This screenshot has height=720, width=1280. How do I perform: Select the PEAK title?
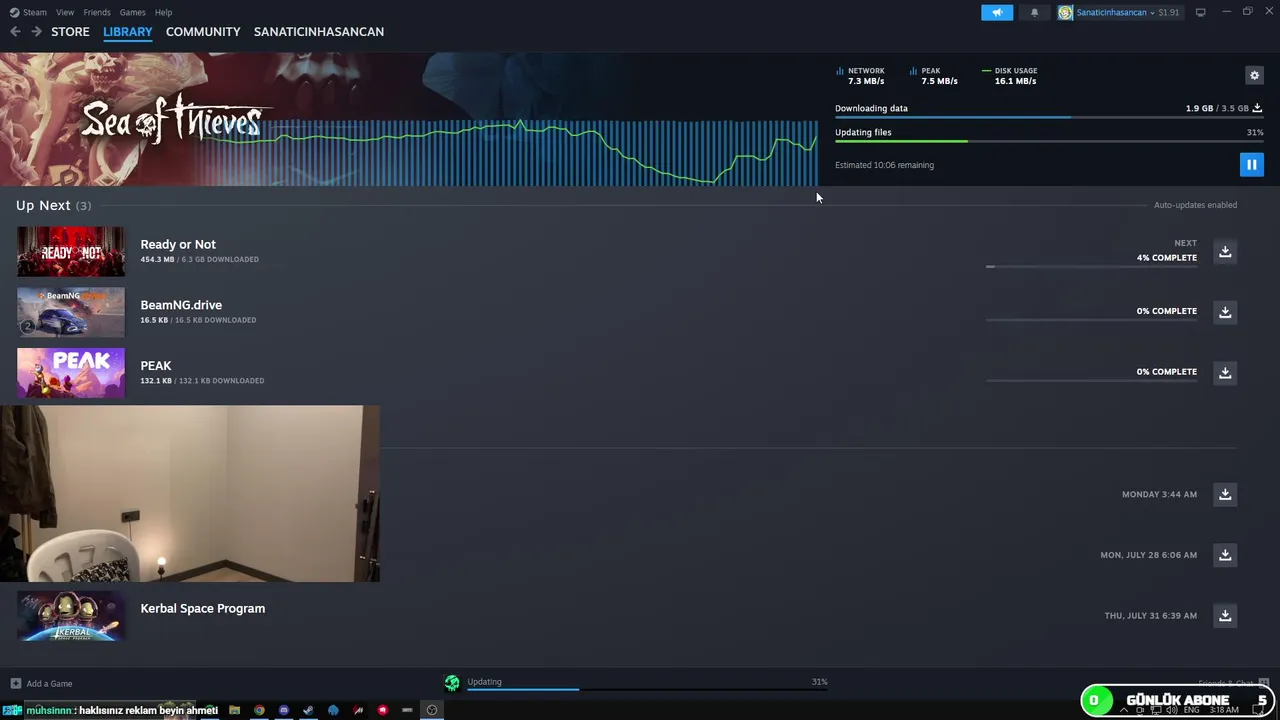[156, 366]
